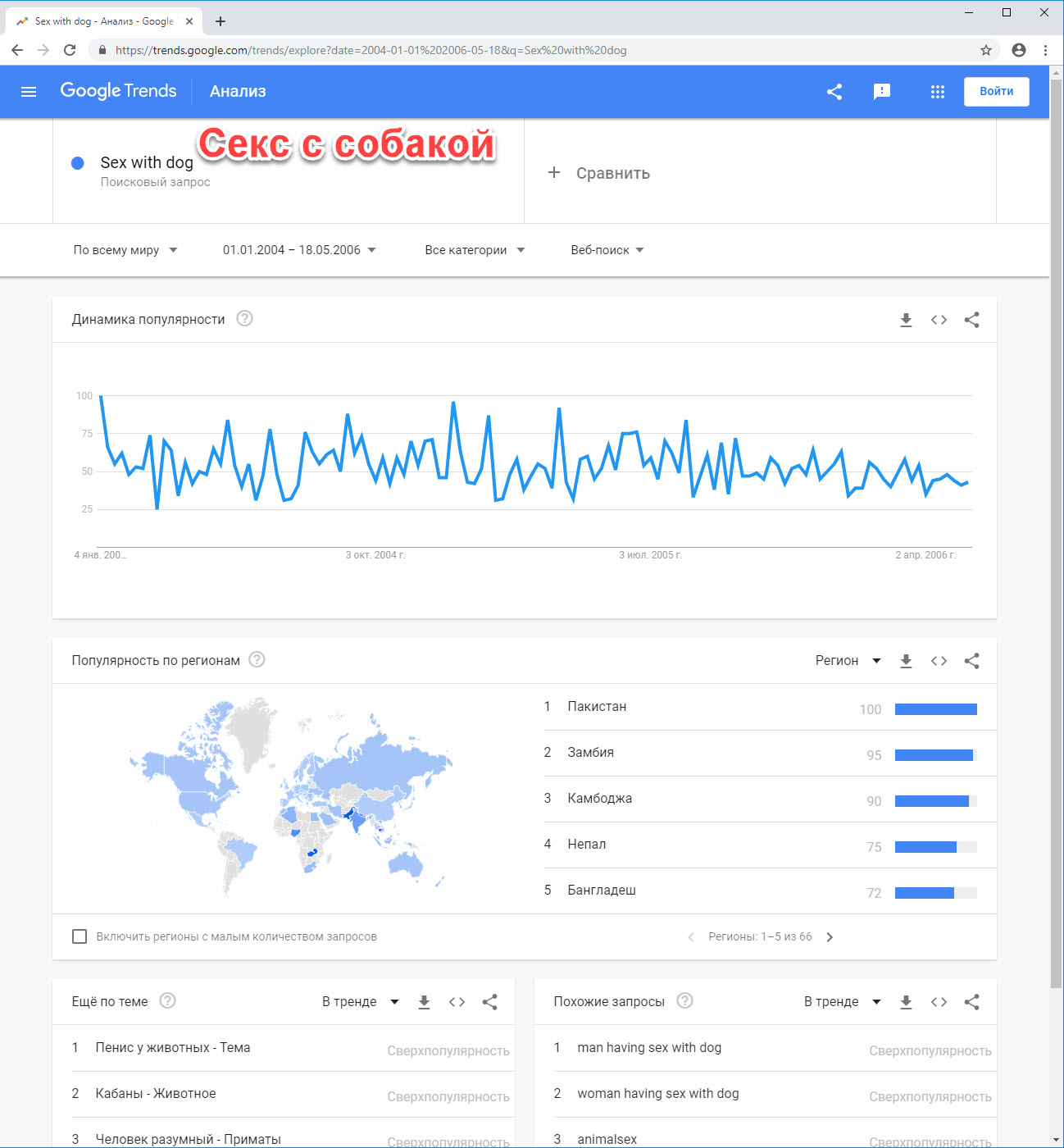Go to next page of regions
The height and width of the screenshot is (1148, 1064).
830,937
